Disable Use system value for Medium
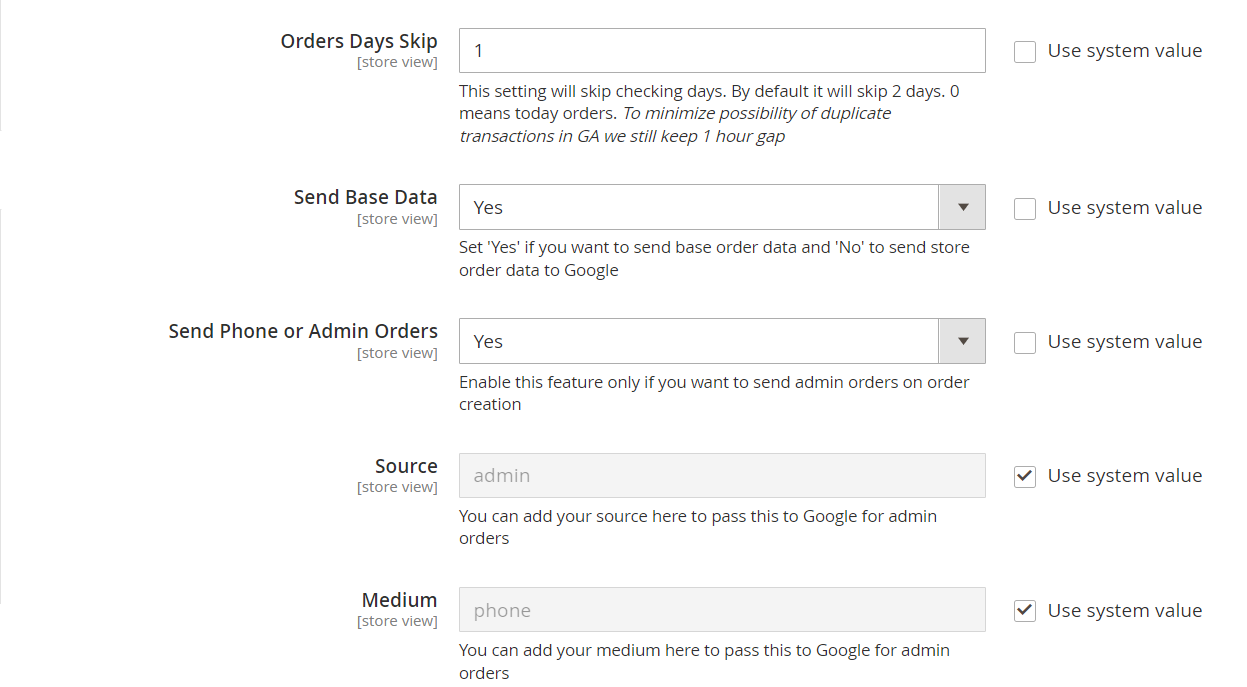Viewport: 1247px width, 687px height. 1025,611
